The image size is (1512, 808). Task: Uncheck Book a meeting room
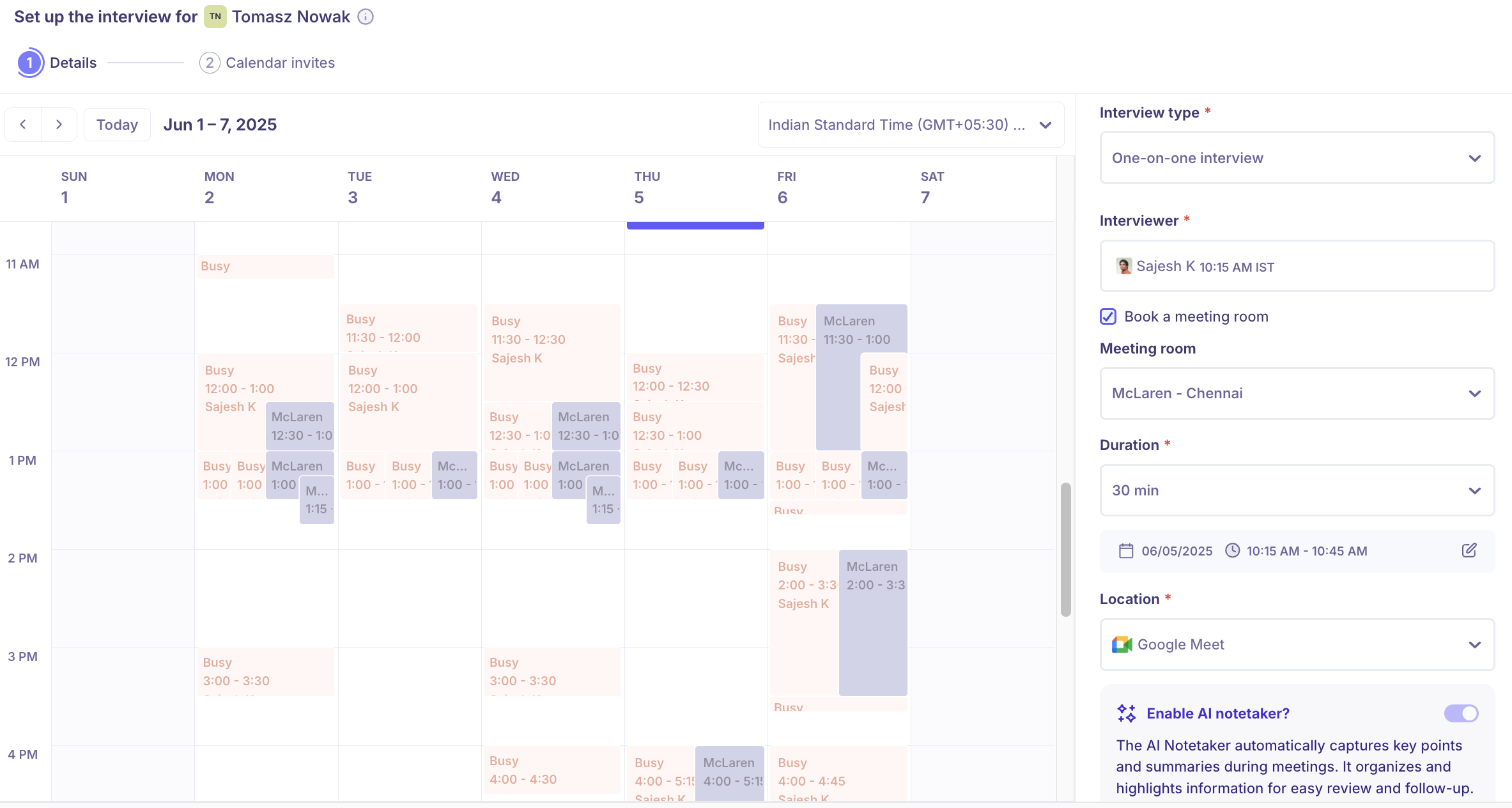[x=1107, y=316]
